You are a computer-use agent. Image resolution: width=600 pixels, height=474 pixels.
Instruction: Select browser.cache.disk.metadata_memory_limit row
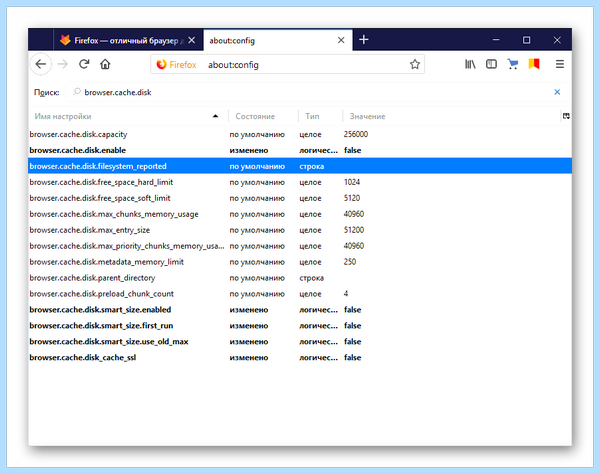pos(300,262)
